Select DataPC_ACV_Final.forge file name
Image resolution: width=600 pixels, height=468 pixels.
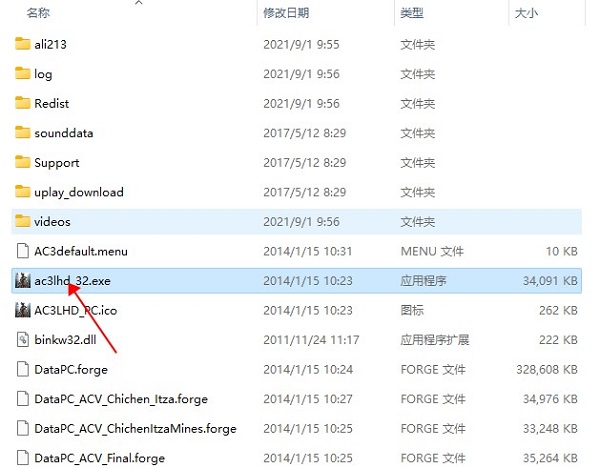pyautogui.click(x=100, y=458)
